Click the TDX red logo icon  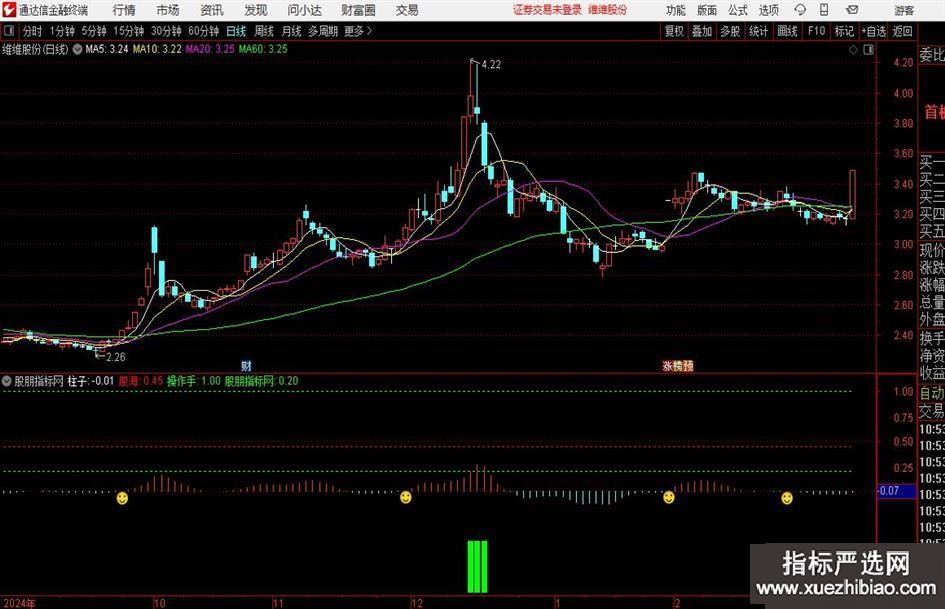[x=9, y=10]
